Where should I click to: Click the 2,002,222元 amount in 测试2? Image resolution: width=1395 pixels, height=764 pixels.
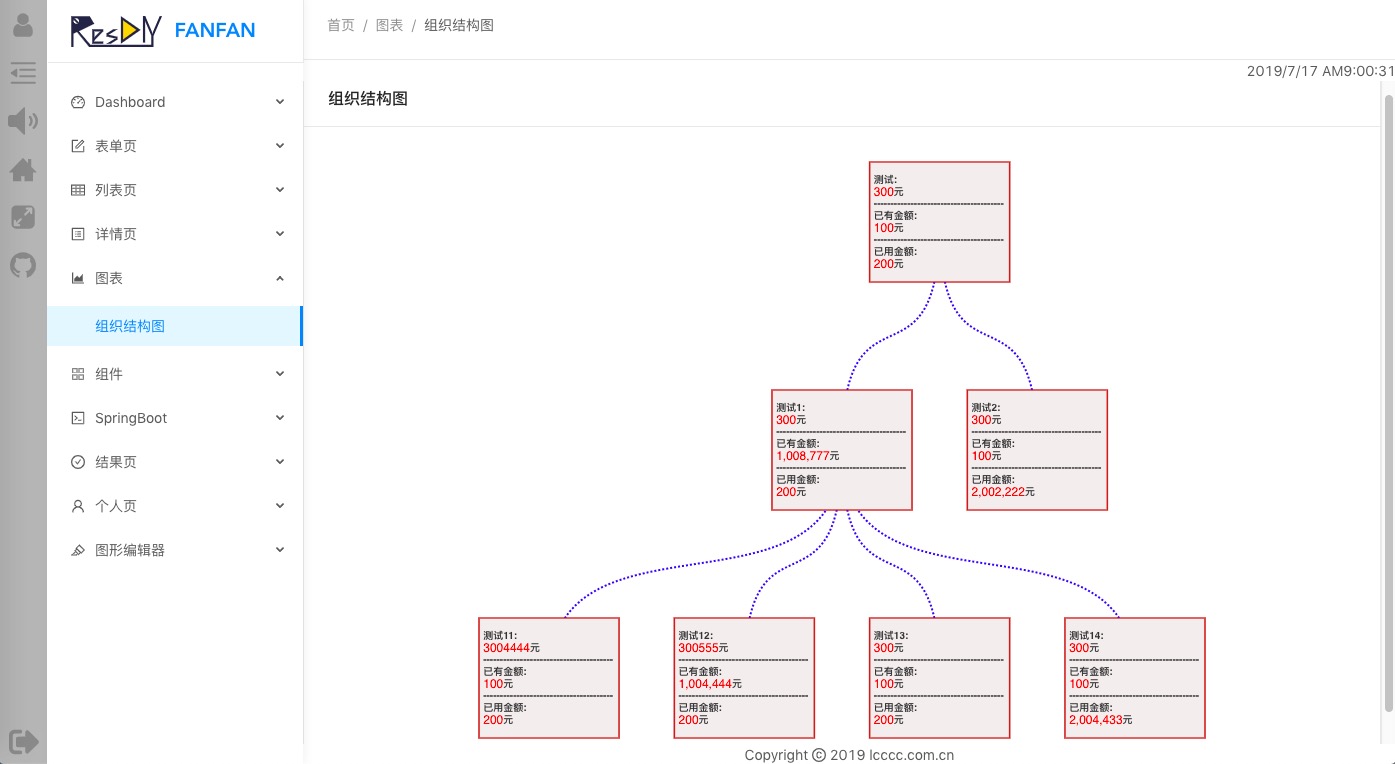[1003, 492]
